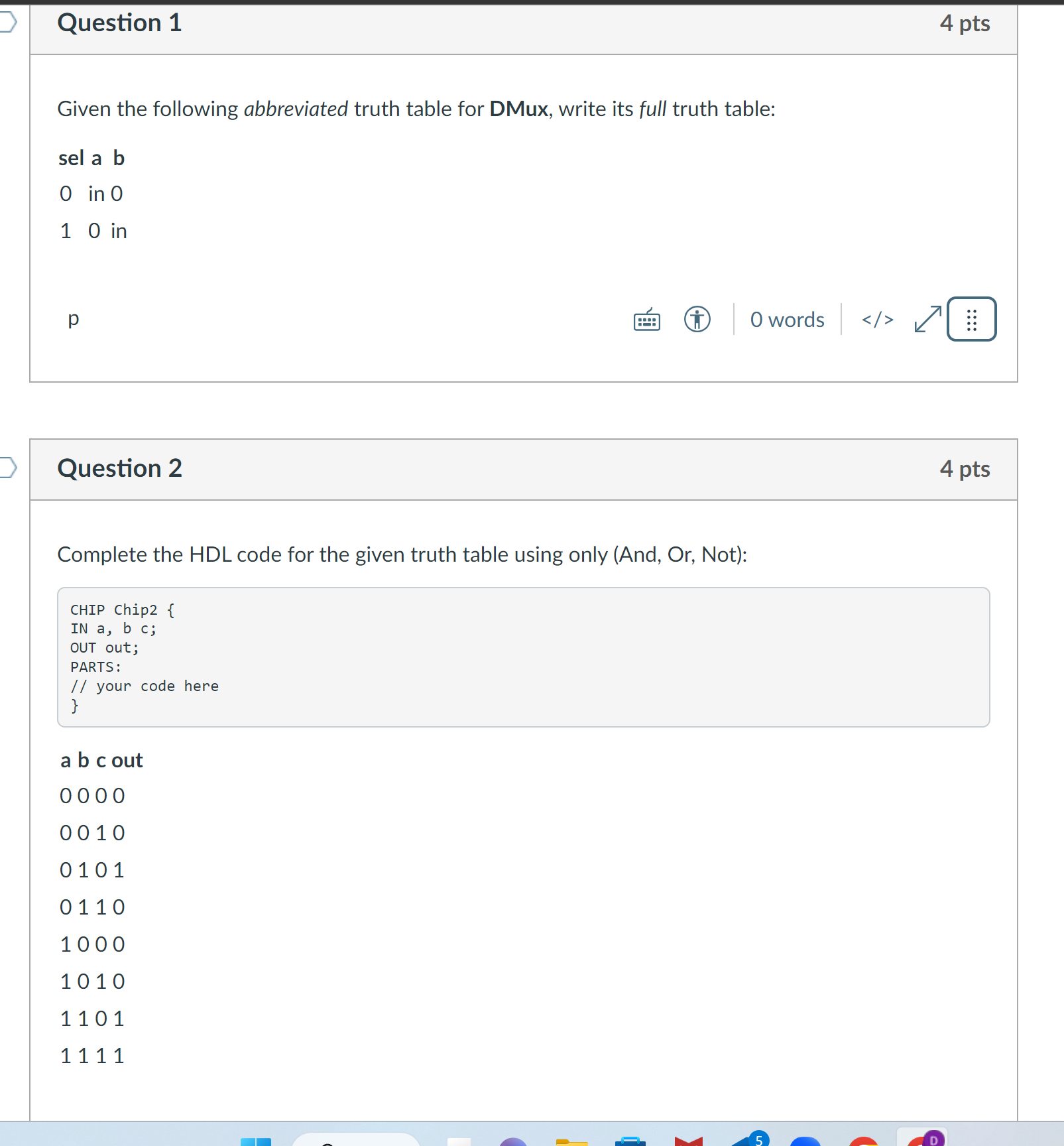
Task: Switch to the raw HTML editor view
Action: pos(877,319)
